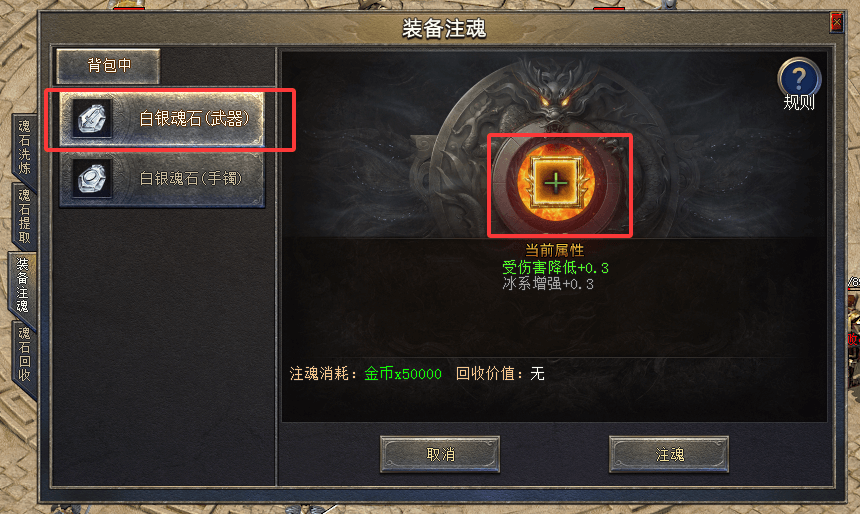Click the 取消 button
860x514 pixels.
tap(440, 454)
